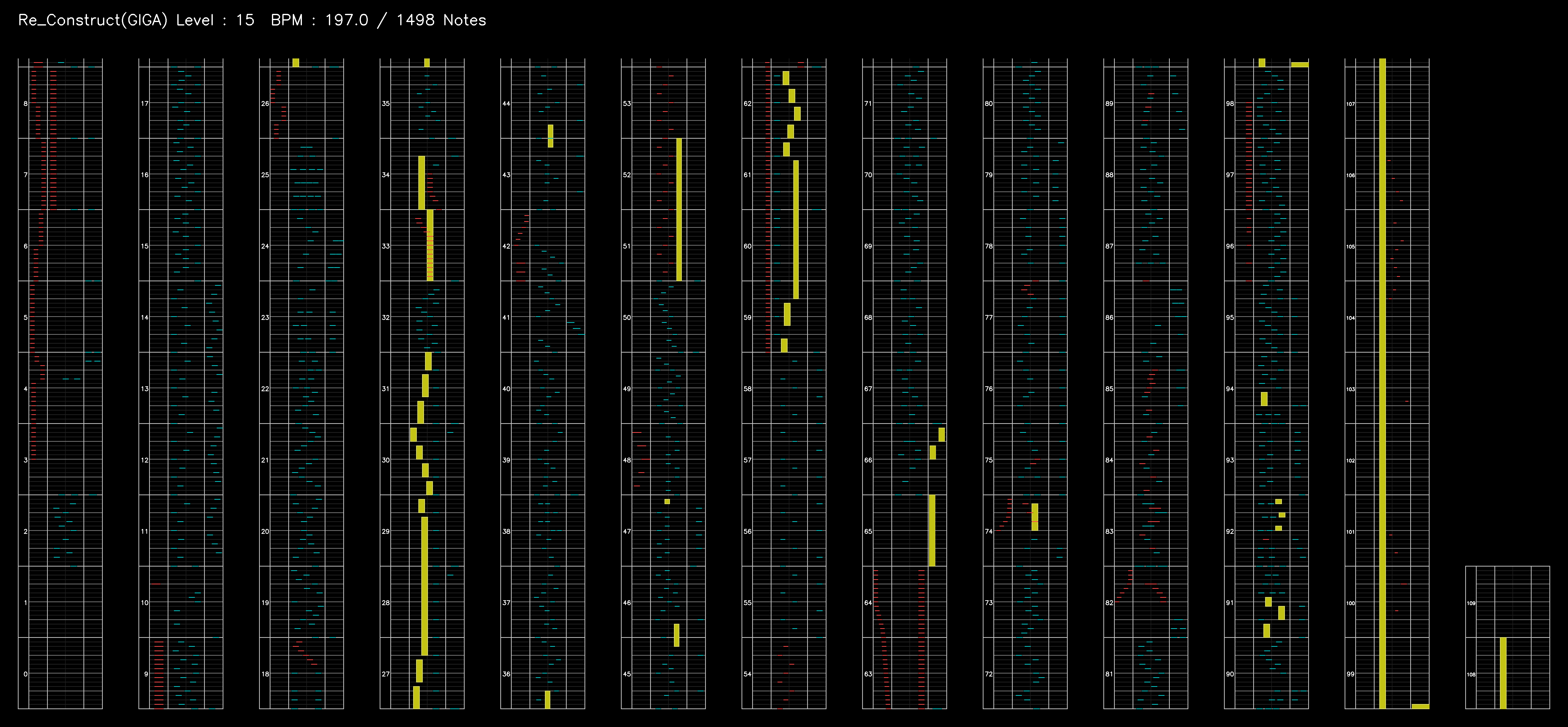Select measure number 17 label
Screen dimensions: 1568x727
point(145,104)
